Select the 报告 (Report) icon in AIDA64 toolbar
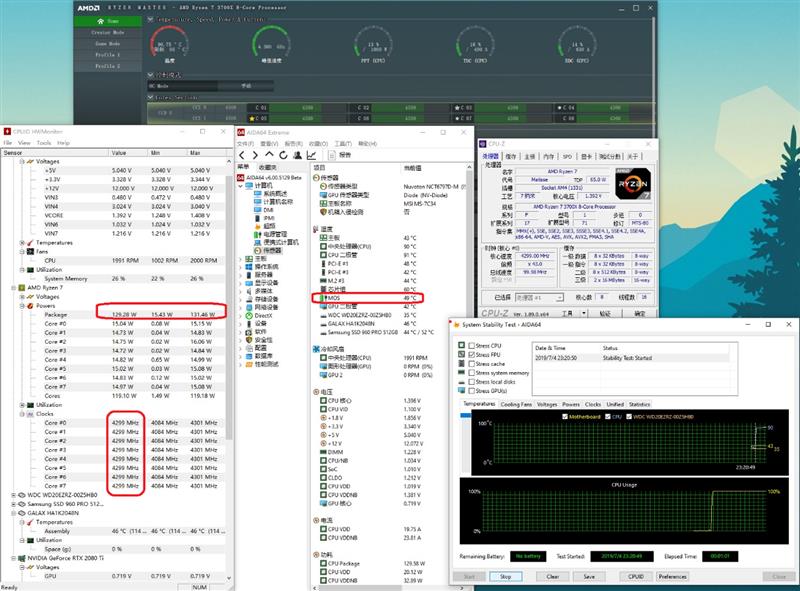Image resolution: width=800 pixels, height=591 pixels. point(332,155)
